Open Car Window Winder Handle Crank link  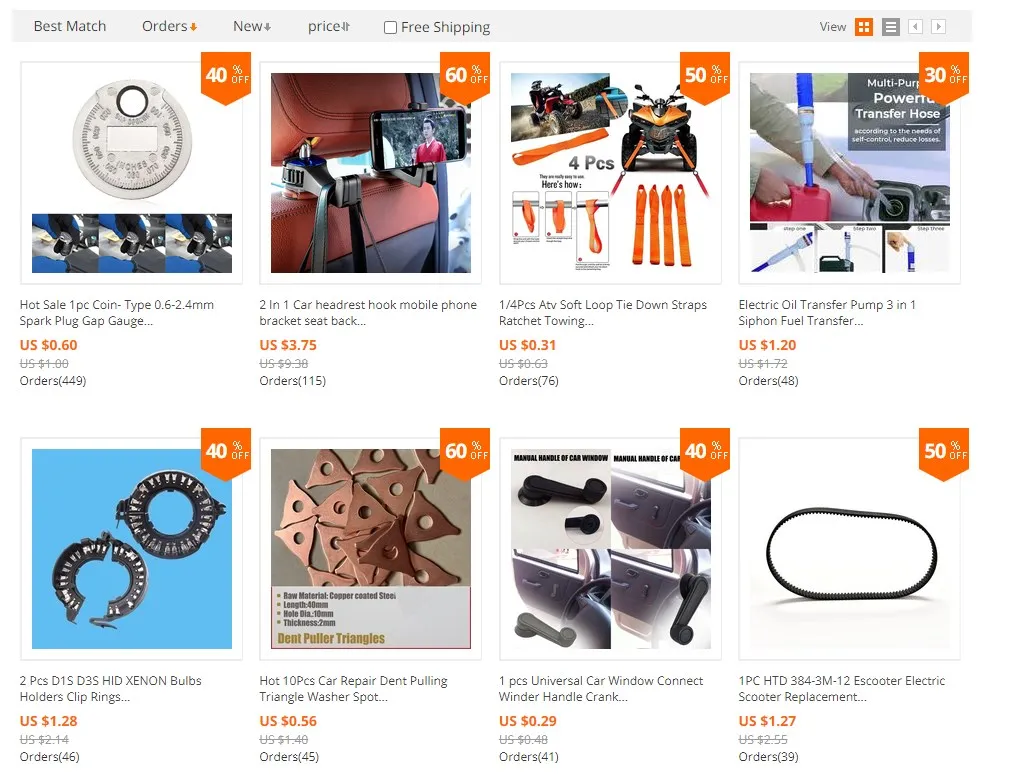click(600, 688)
